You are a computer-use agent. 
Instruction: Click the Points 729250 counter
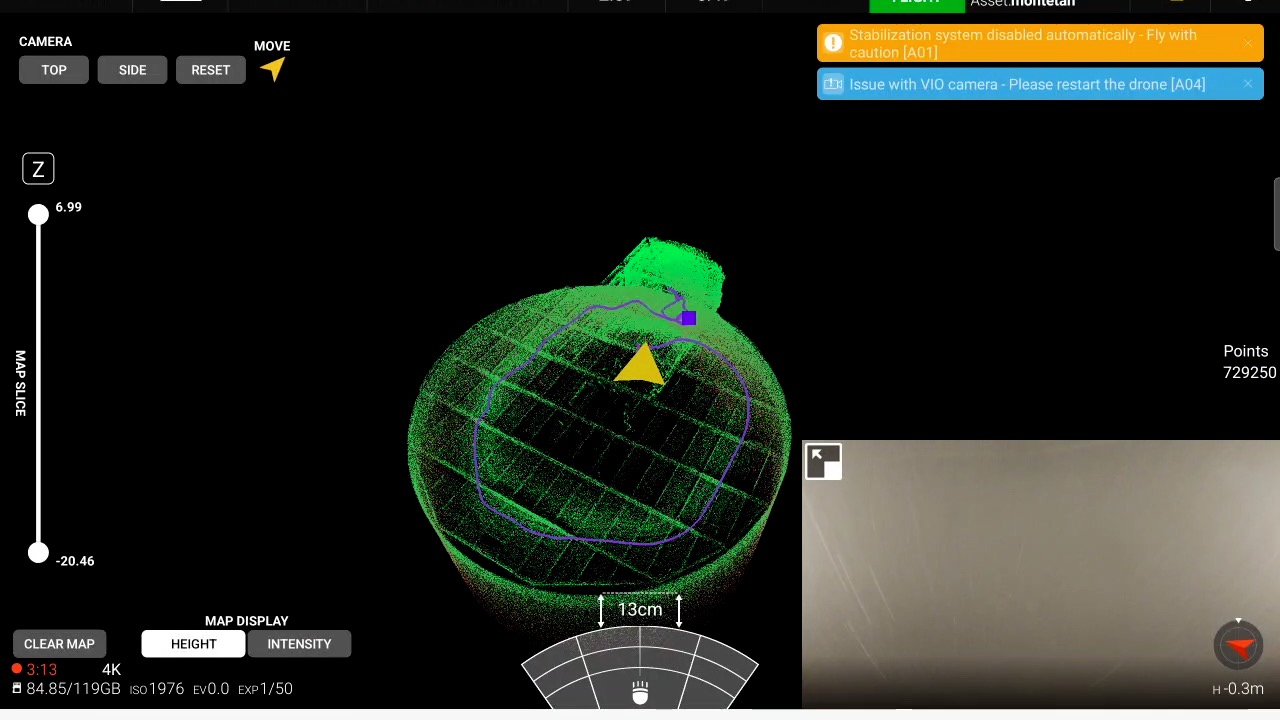pyautogui.click(x=1249, y=362)
